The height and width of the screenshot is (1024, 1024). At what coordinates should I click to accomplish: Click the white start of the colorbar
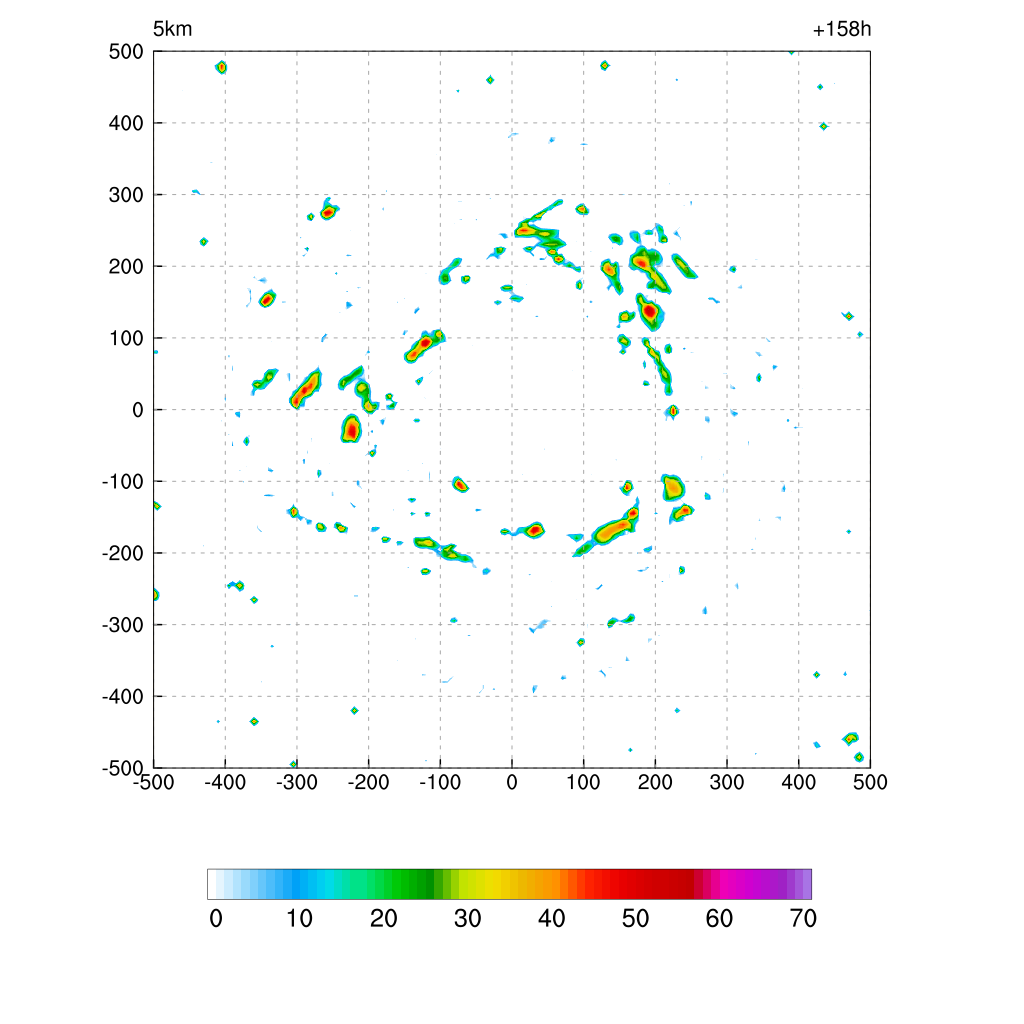pyautogui.click(x=212, y=884)
